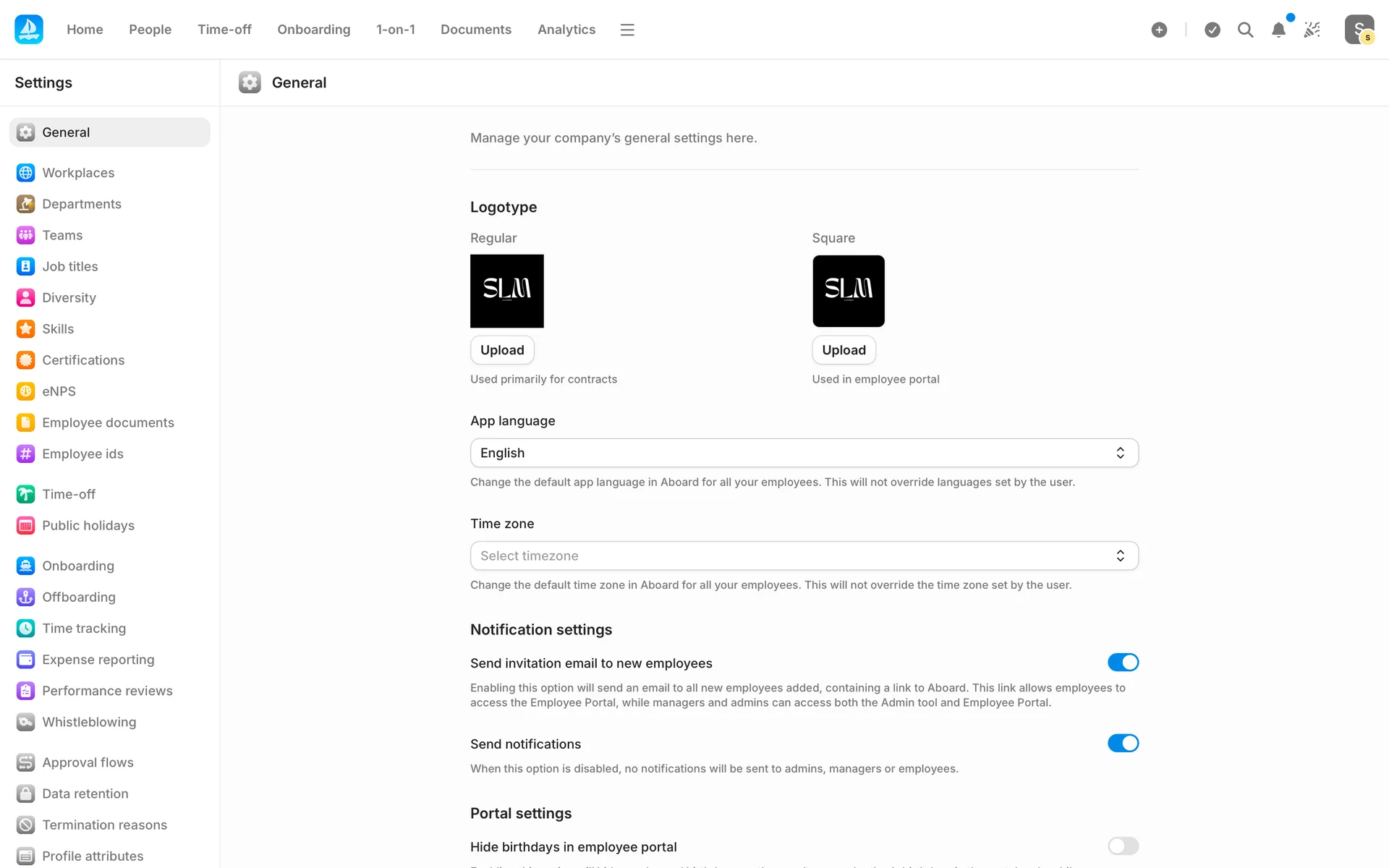Click the celebration confetti icon
Viewport: 1389px width, 868px height.
point(1312,30)
